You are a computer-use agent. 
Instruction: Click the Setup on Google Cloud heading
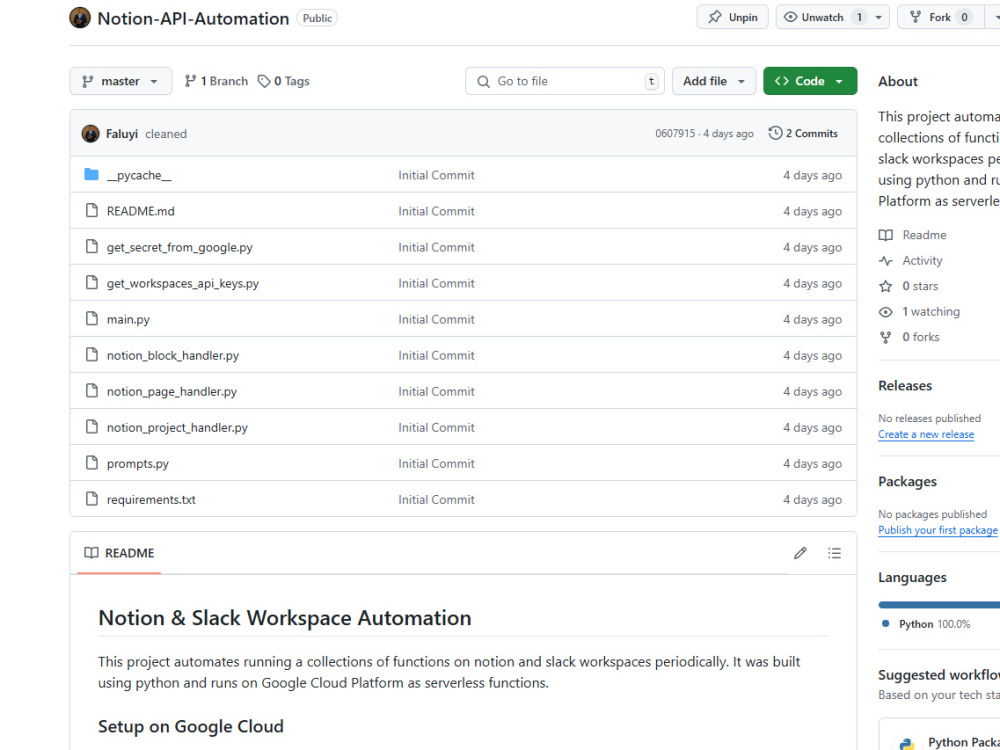click(191, 726)
